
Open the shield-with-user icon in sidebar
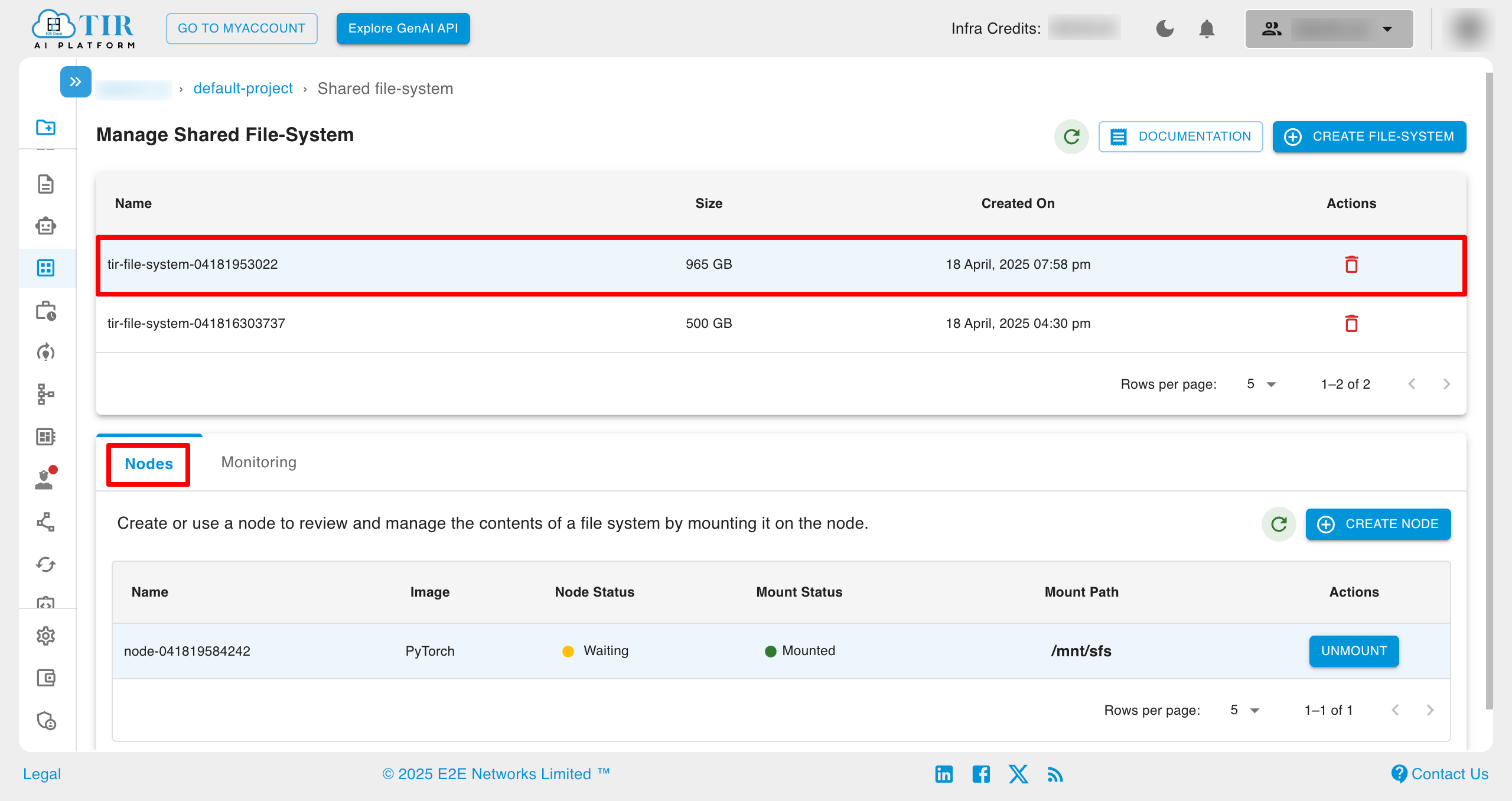(45, 721)
